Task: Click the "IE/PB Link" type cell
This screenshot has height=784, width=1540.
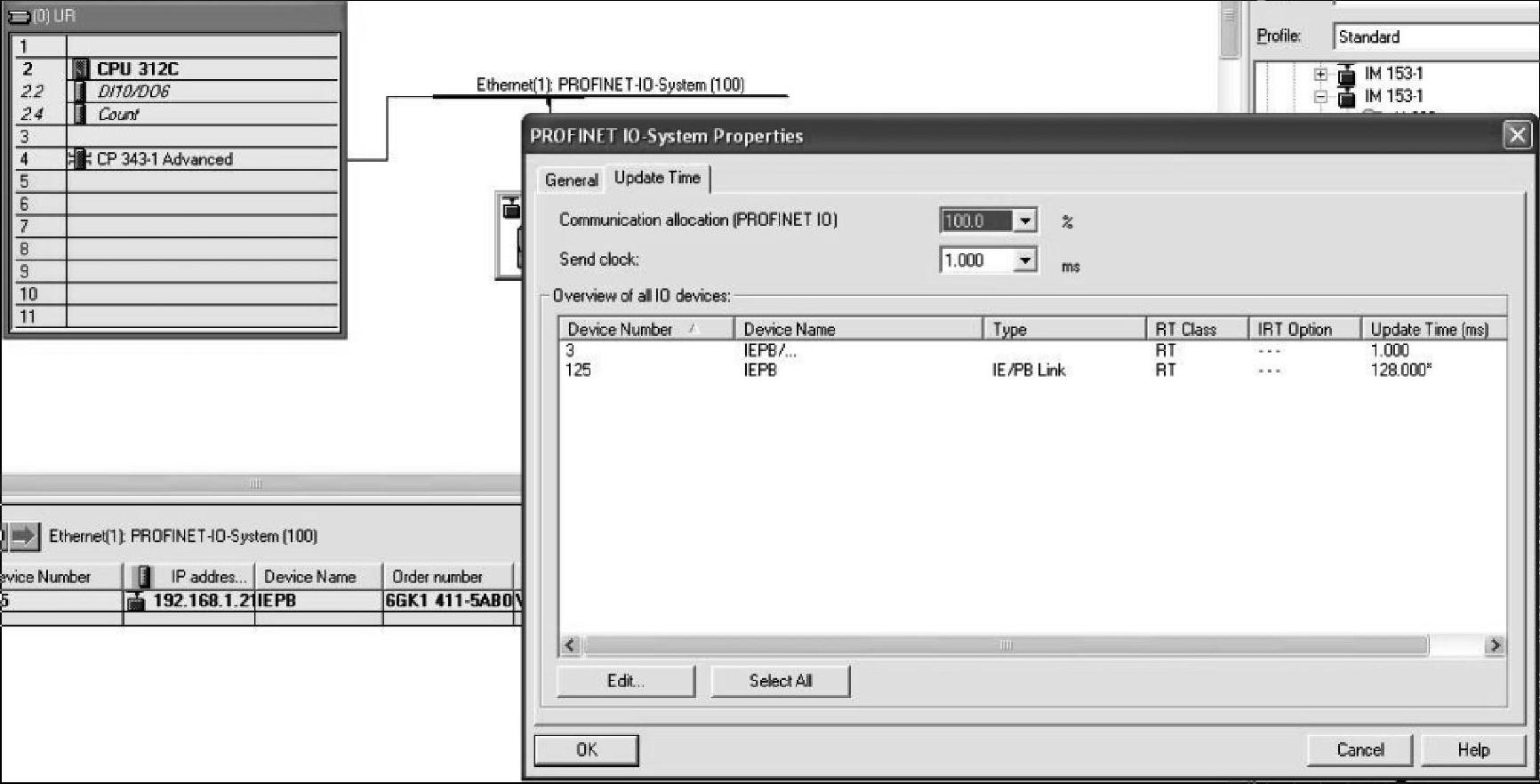Action: 1029,370
